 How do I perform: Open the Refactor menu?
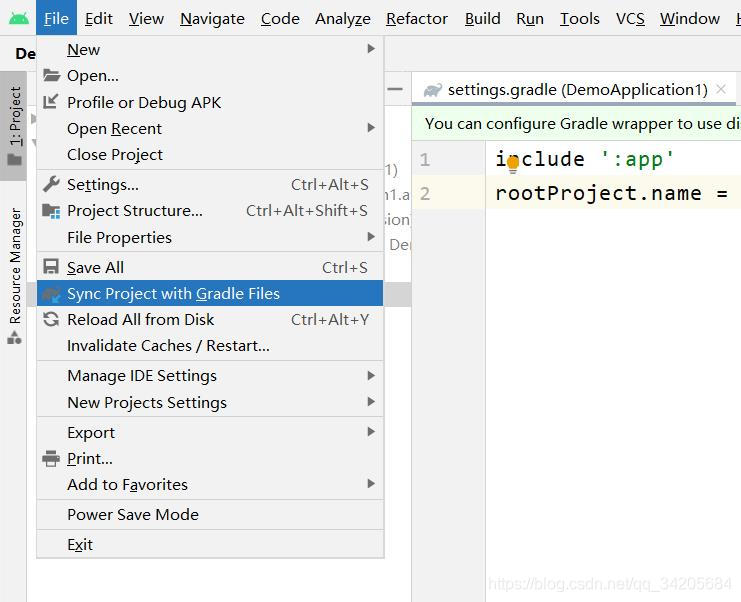[417, 18]
